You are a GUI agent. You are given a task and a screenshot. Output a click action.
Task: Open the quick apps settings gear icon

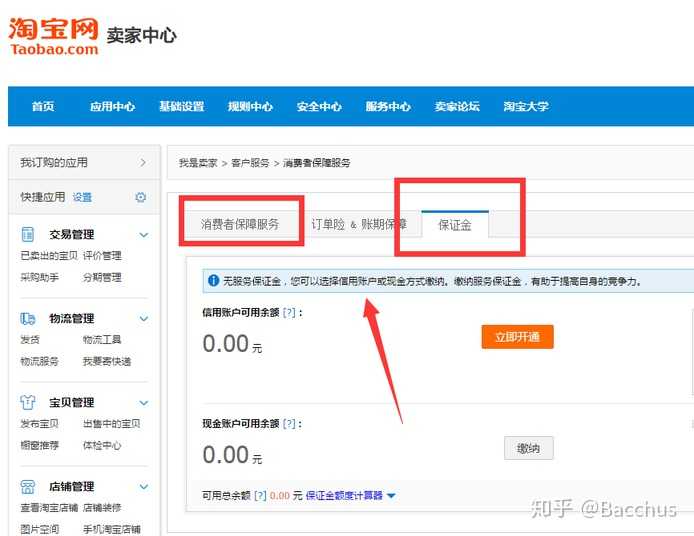click(140, 198)
